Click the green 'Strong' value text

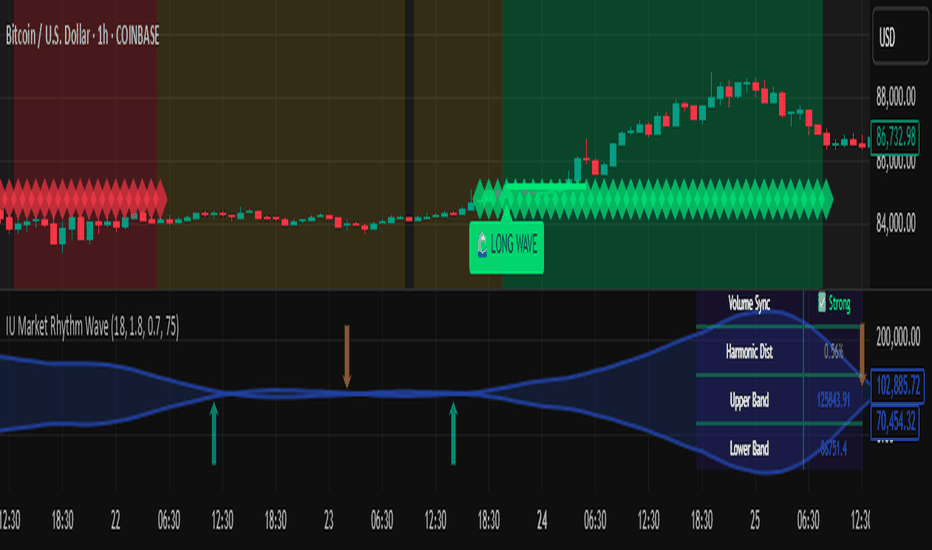click(x=839, y=304)
